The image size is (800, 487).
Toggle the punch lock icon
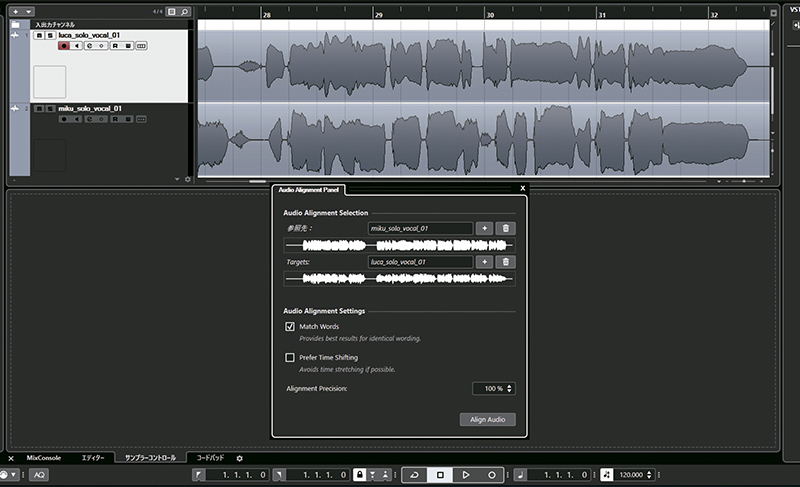point(360,475)
